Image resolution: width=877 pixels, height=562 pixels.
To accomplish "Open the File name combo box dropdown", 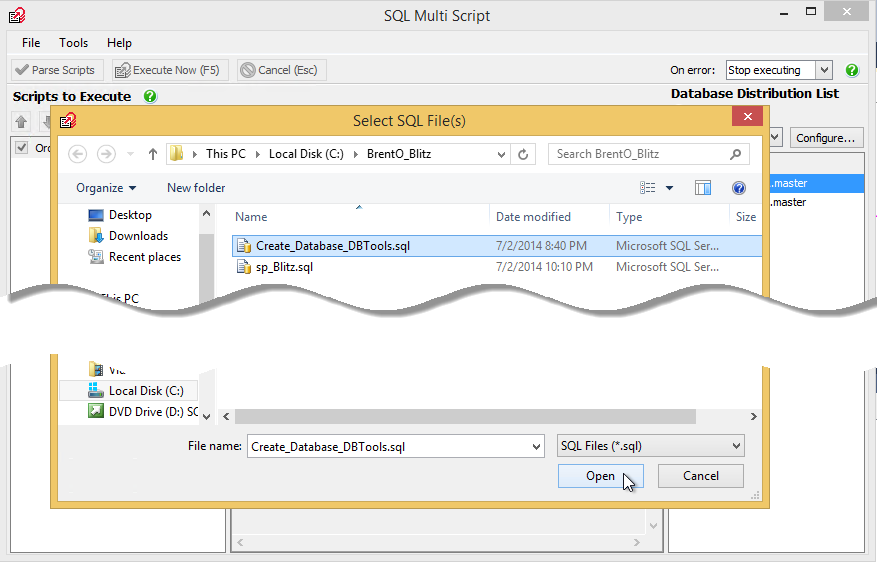I will pos(536,446).
